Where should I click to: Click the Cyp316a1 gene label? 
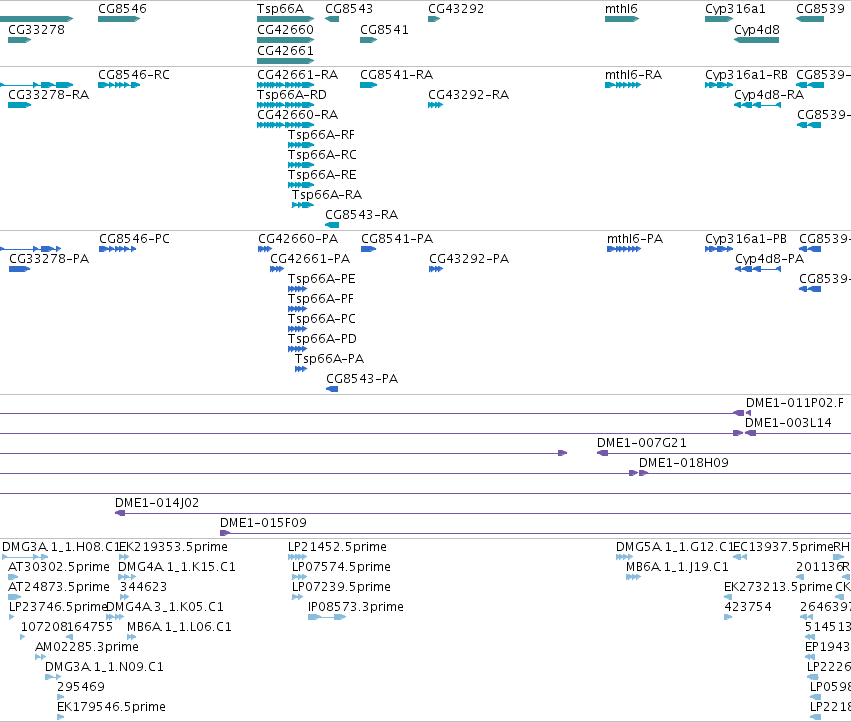735,9
